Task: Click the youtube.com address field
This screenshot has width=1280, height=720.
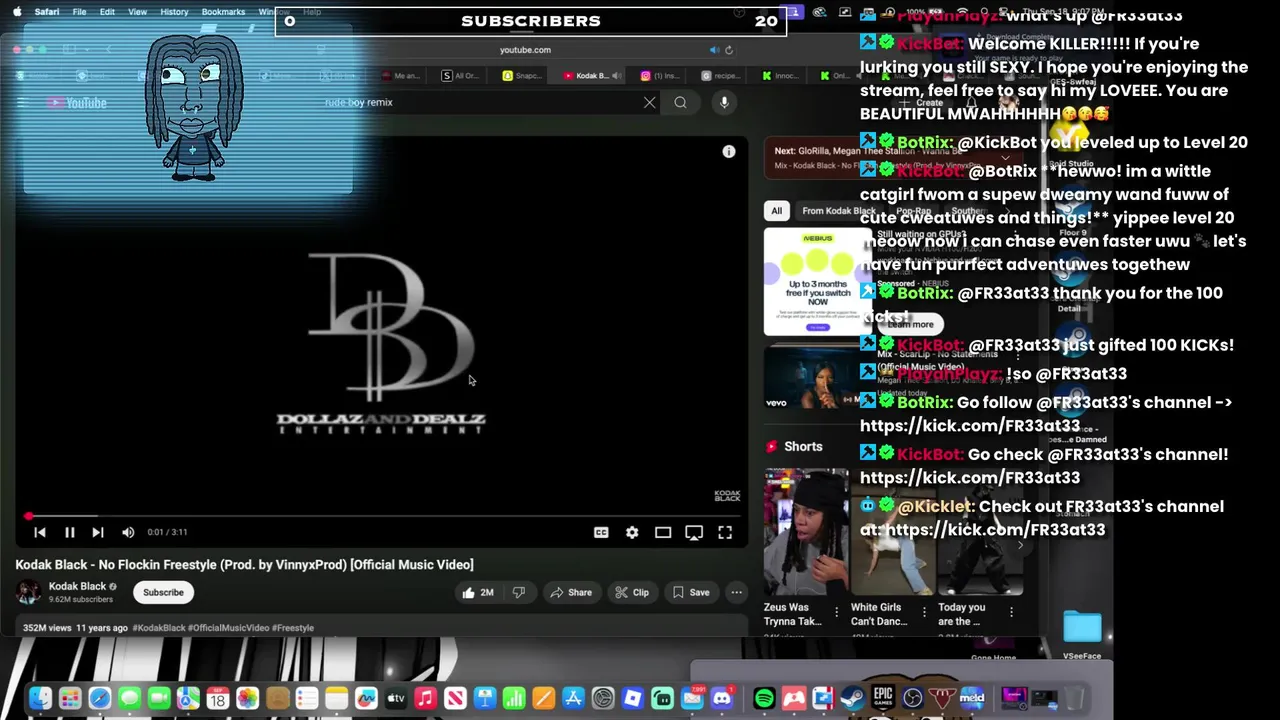Action: (525, 50)
